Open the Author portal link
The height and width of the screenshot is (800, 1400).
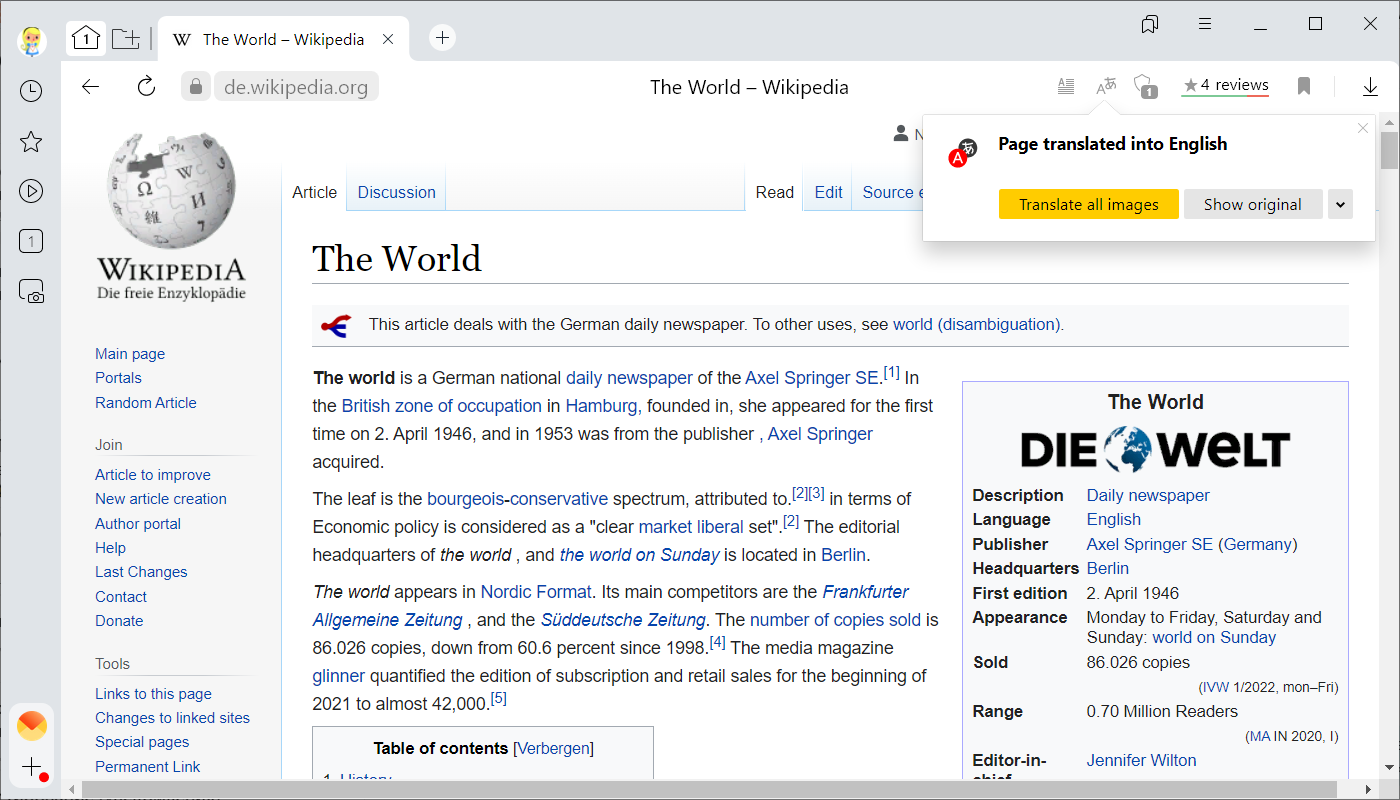[138, 523]
